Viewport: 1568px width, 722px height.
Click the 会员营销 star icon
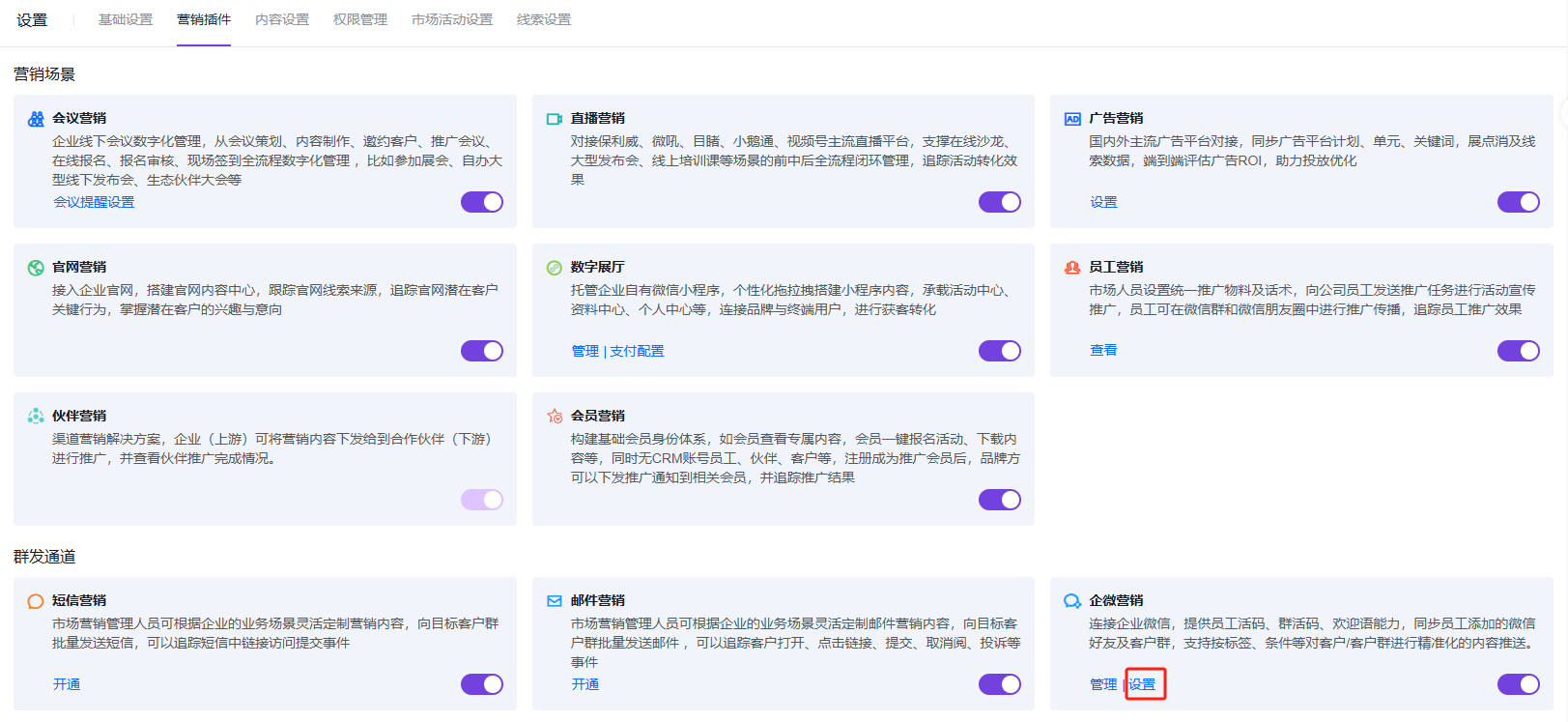[x=555, y=417]
